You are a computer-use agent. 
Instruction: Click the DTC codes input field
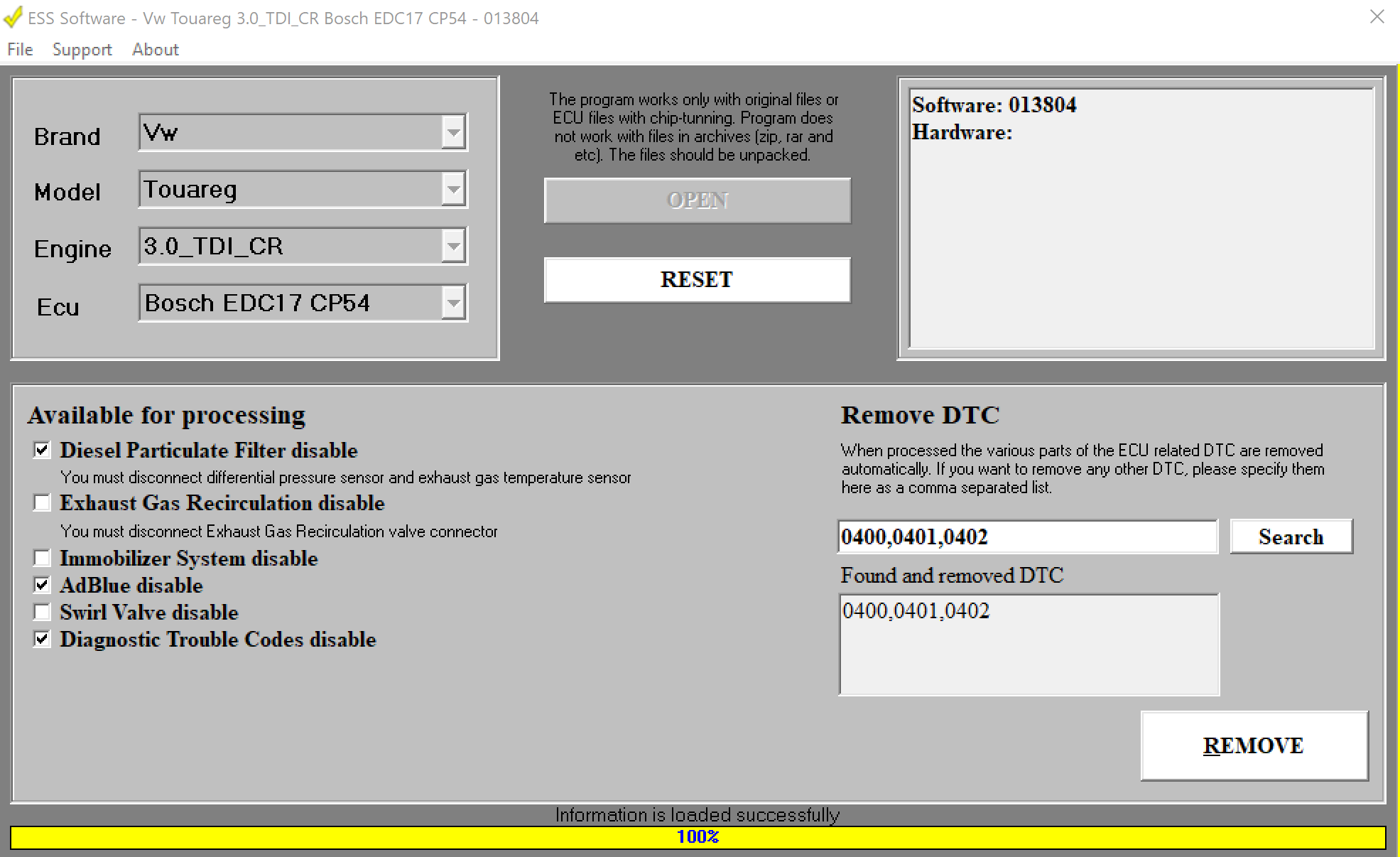(1026, 537)
